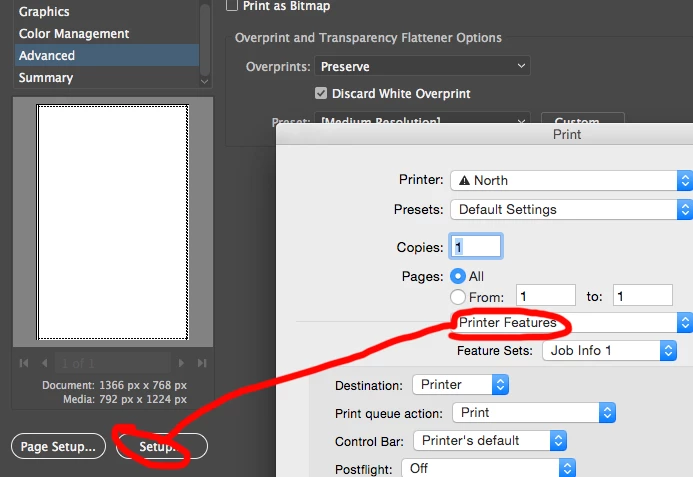Viewport: 693px width, 477px height.
Task: Go to previous page in preview
Action: tap(44, 363)
